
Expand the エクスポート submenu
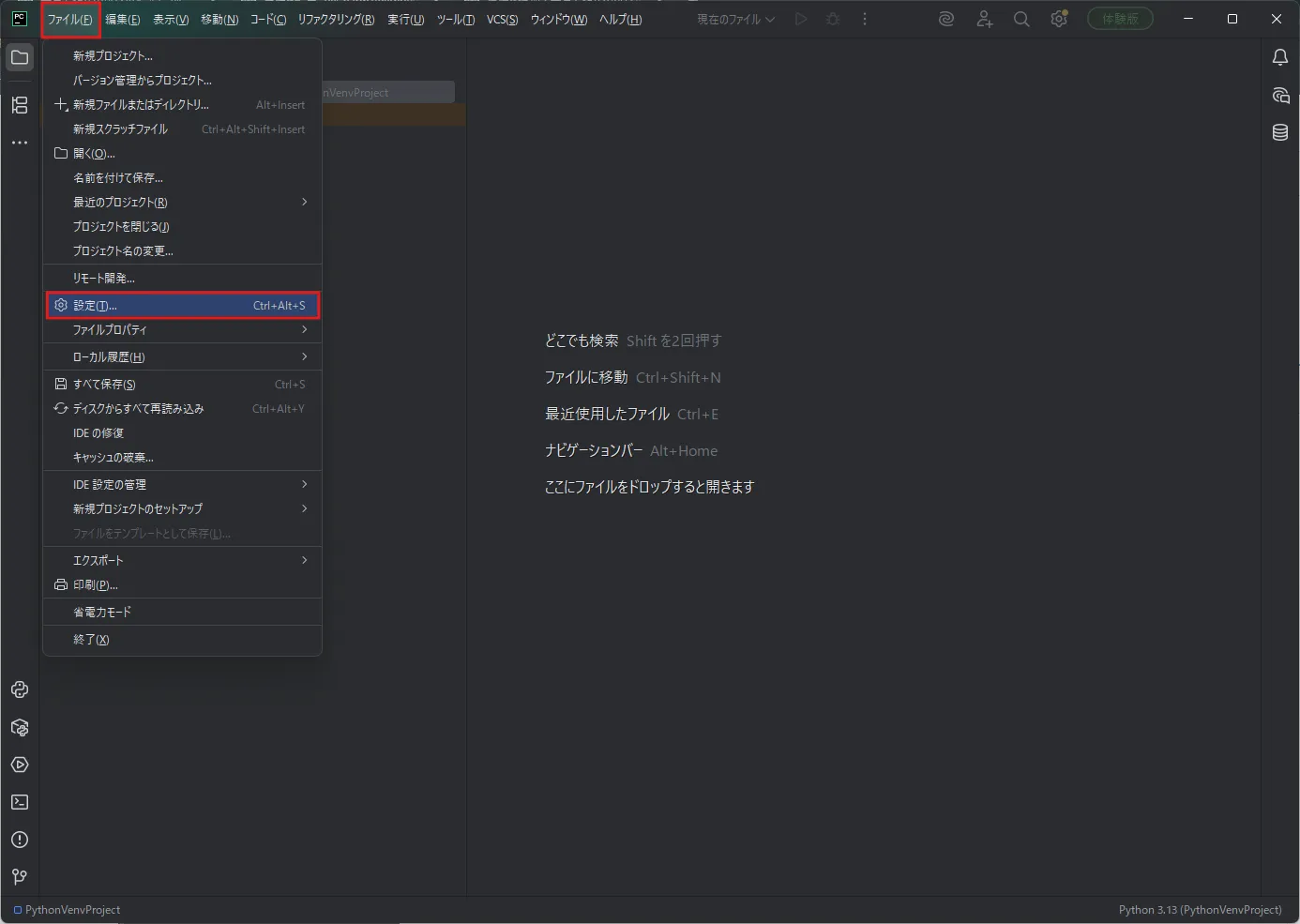182,560
